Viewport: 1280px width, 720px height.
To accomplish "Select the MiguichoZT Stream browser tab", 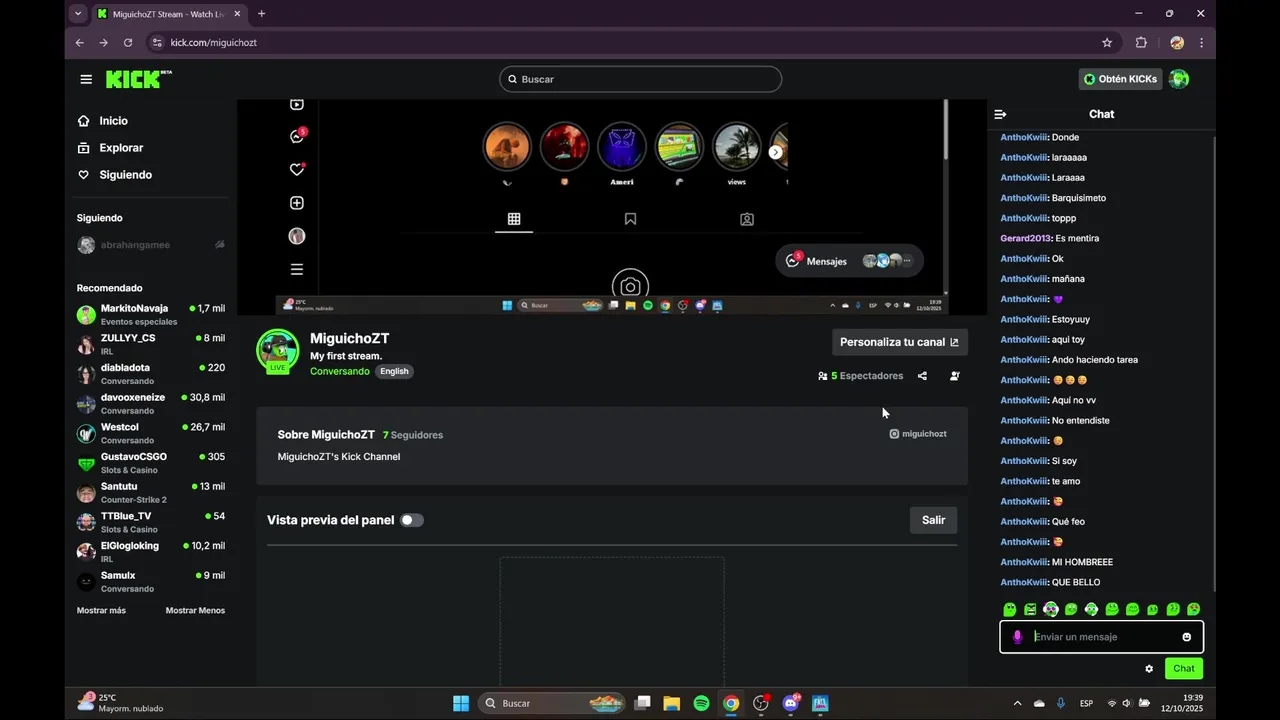I will click(x=167, y=14).
